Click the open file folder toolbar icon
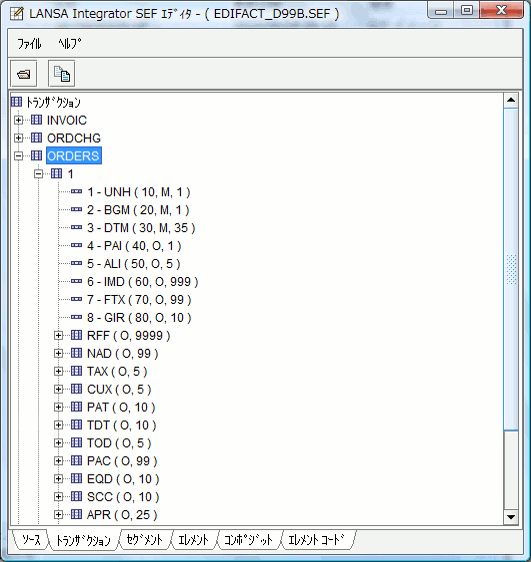Image resolution: width=531 pixels, height=562 pixels. click(x=24, y=74)
